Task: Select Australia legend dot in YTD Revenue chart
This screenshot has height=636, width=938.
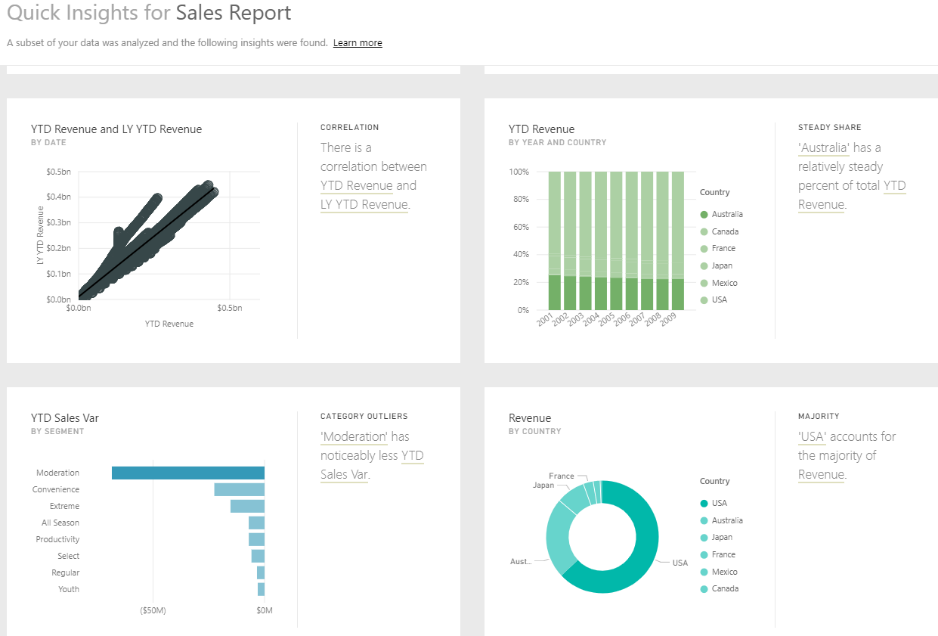Action: [x=704, y=214]
